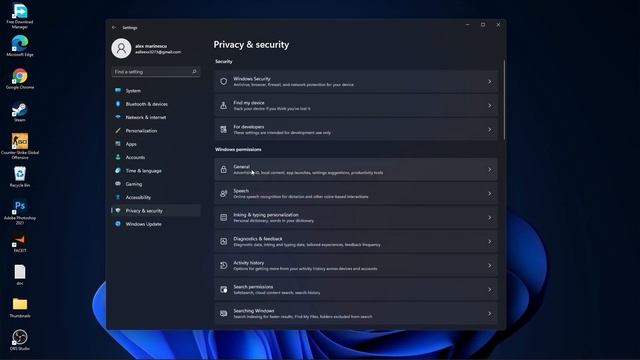Click the settings page vertical scrollbar
The height and width of the screenshot is (360, 640).
[x=504, y=100]
